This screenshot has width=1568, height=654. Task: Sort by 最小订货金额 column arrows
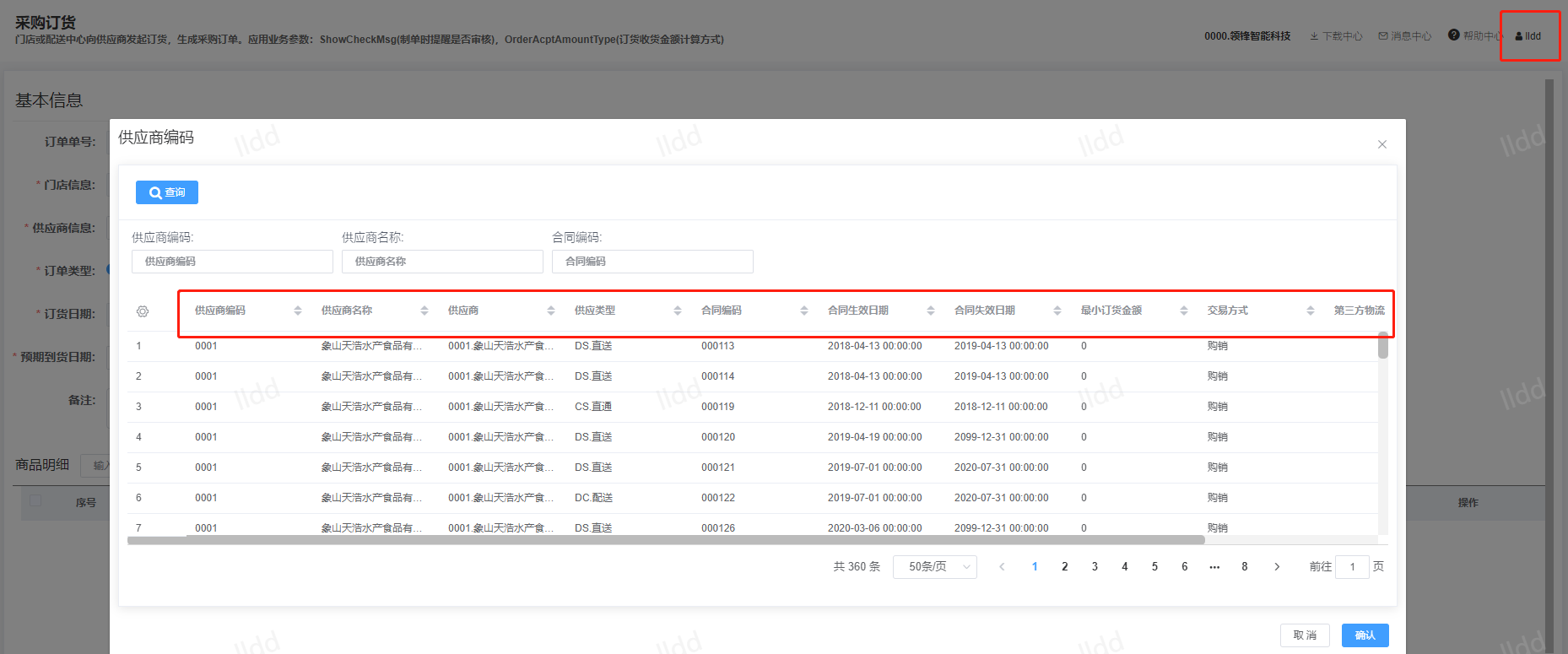pos(1184,311)
